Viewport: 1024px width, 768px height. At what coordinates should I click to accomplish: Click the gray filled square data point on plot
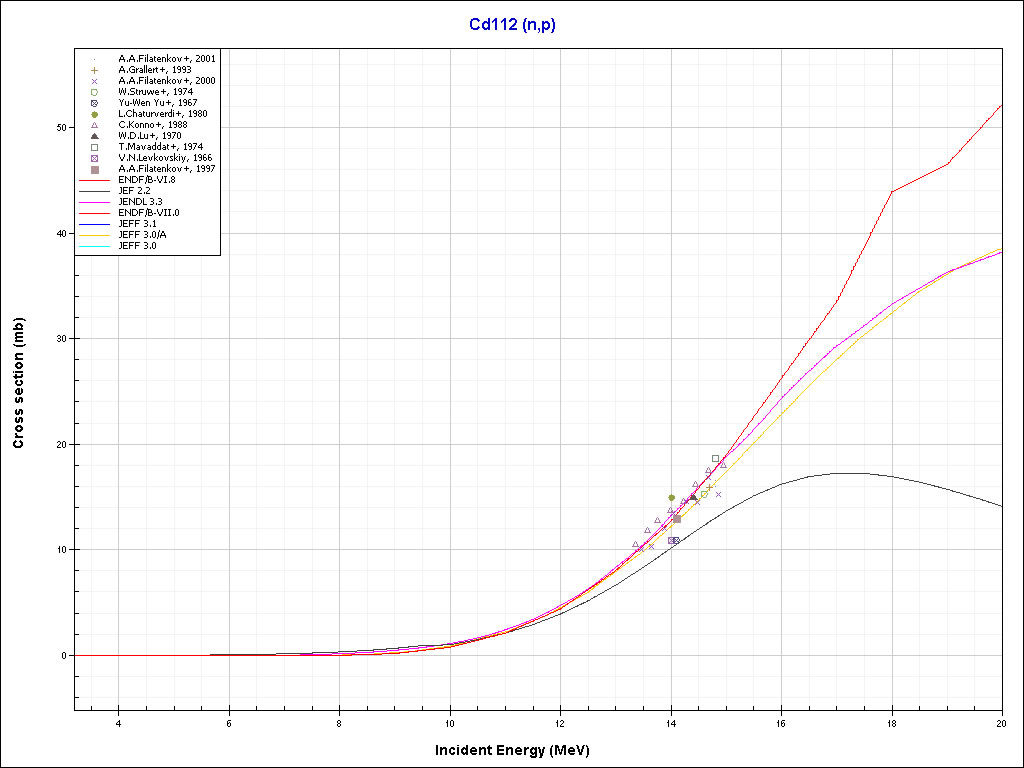tap(677, 518)
